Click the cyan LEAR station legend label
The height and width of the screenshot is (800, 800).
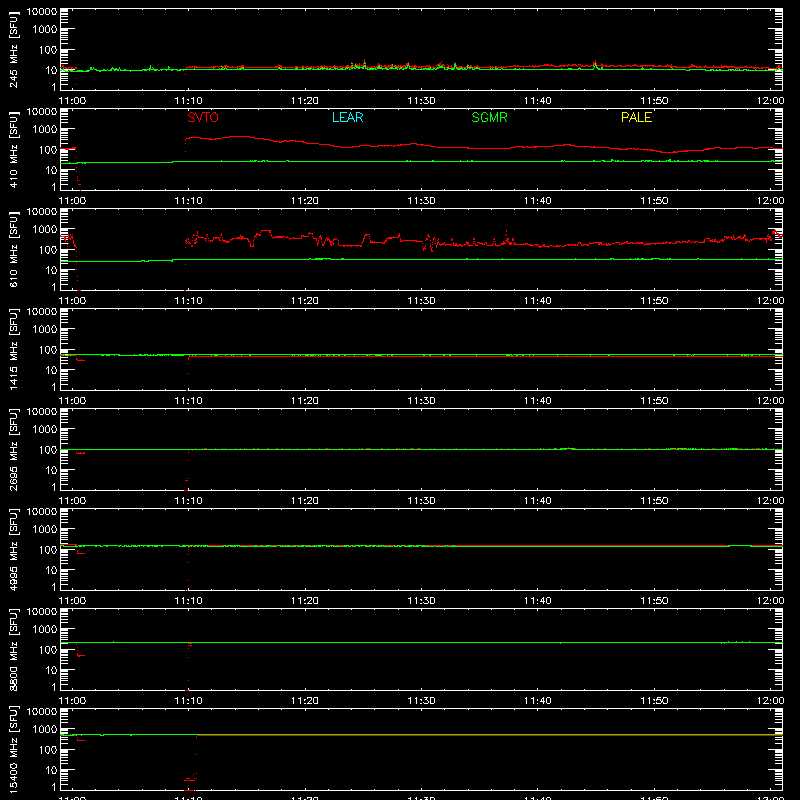tap(347, 117)
